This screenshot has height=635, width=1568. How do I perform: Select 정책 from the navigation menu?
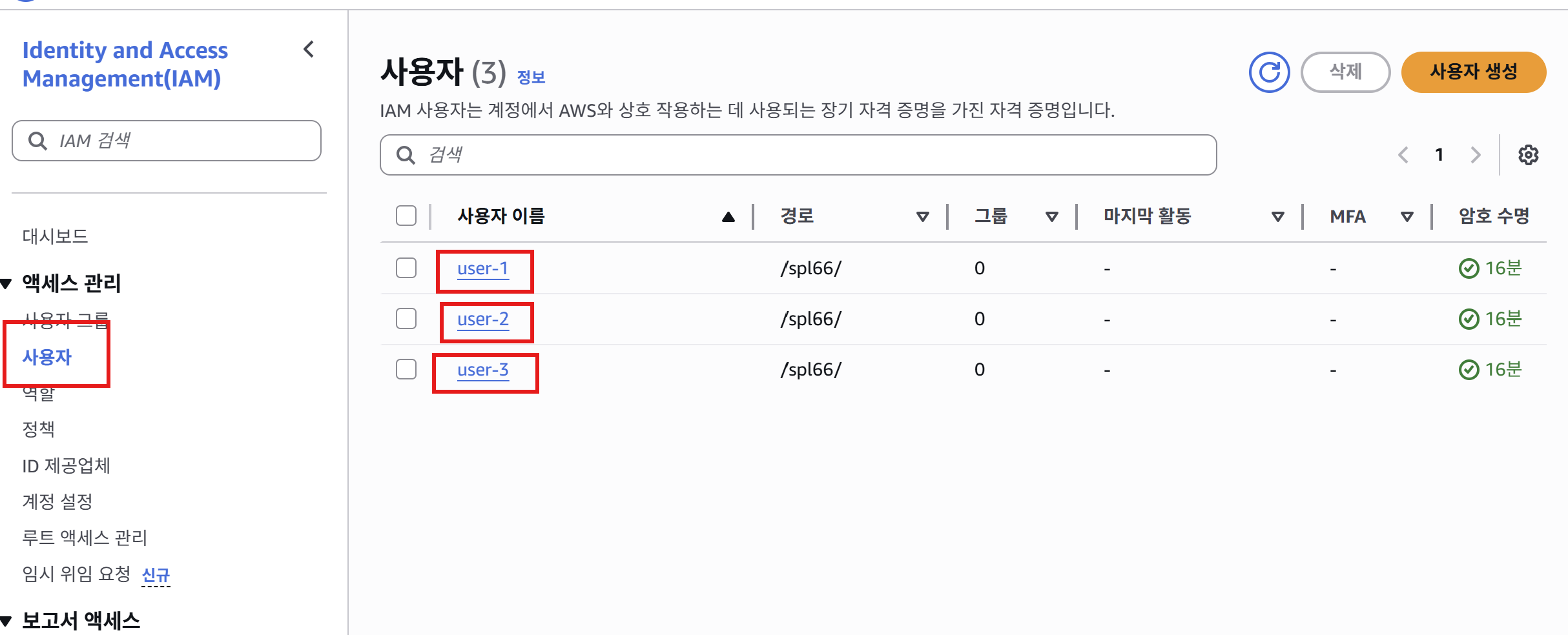pyautogui.click(x=39, y=428)
